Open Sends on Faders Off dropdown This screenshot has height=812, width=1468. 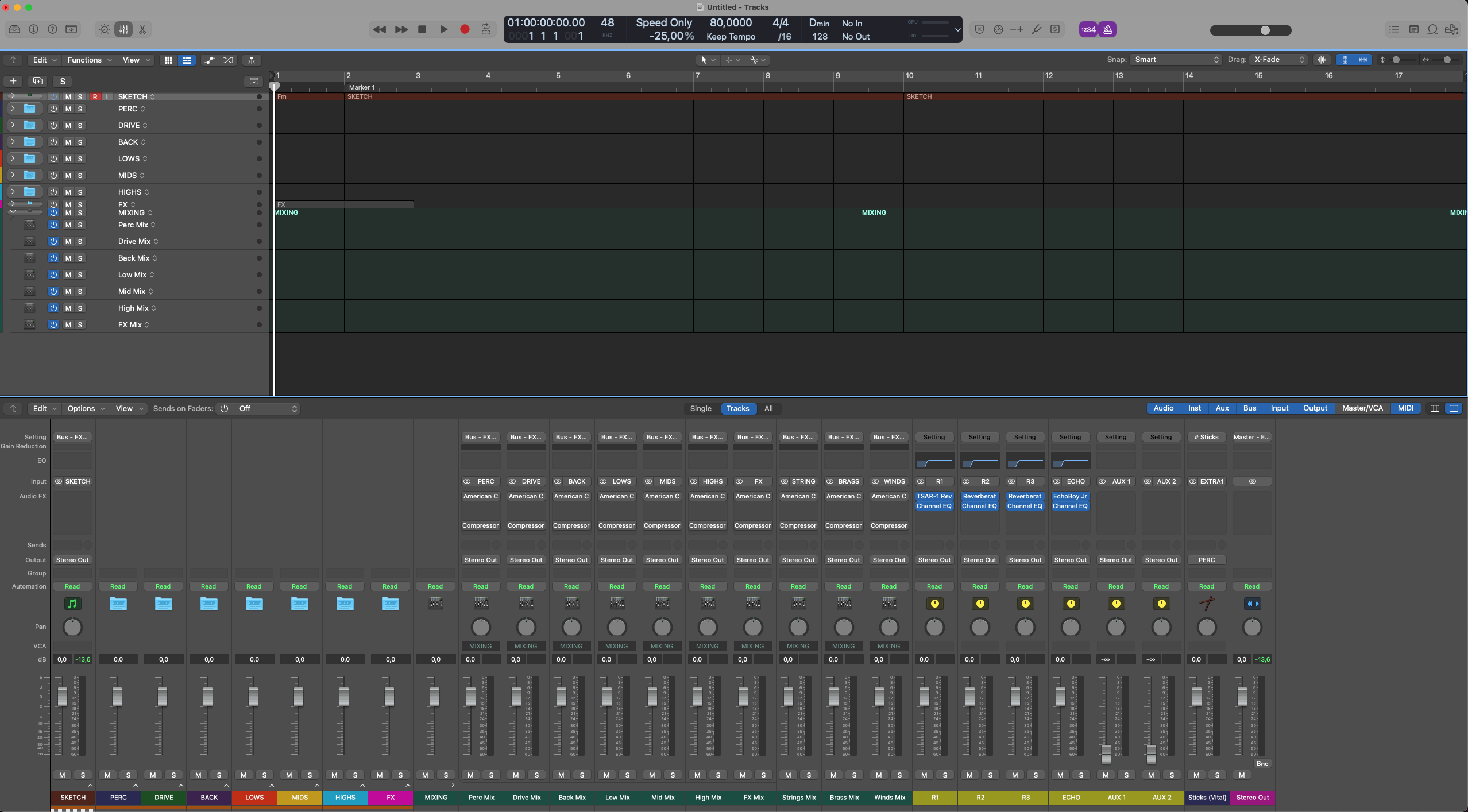point(268,408)
